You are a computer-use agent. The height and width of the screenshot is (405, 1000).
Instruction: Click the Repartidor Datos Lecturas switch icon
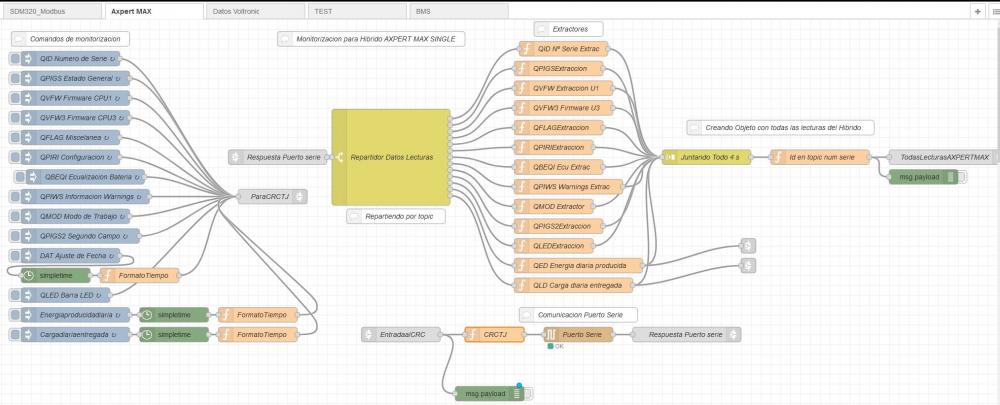(x=339, y=158)
